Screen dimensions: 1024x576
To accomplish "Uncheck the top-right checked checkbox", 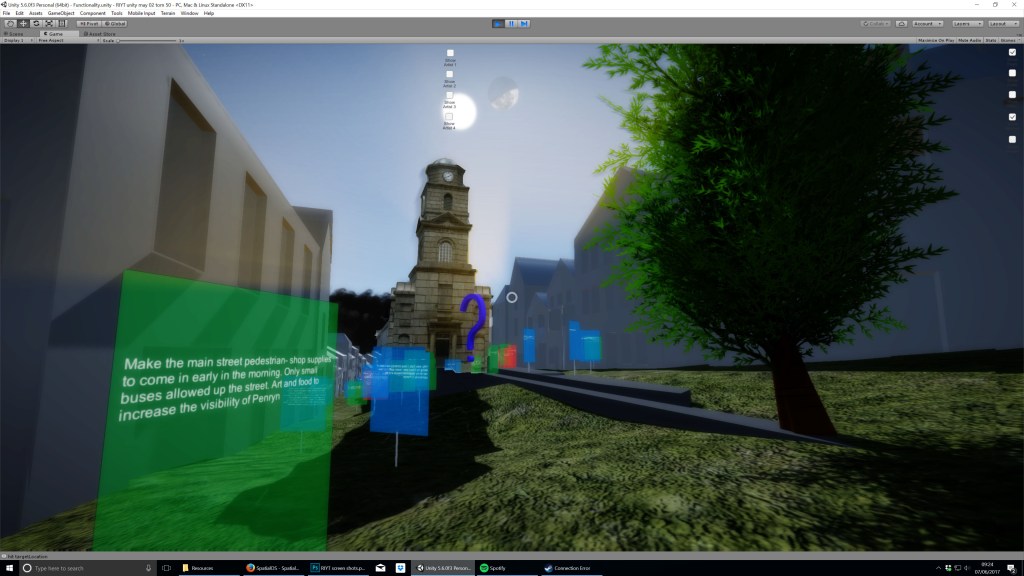I will 1012,52.
